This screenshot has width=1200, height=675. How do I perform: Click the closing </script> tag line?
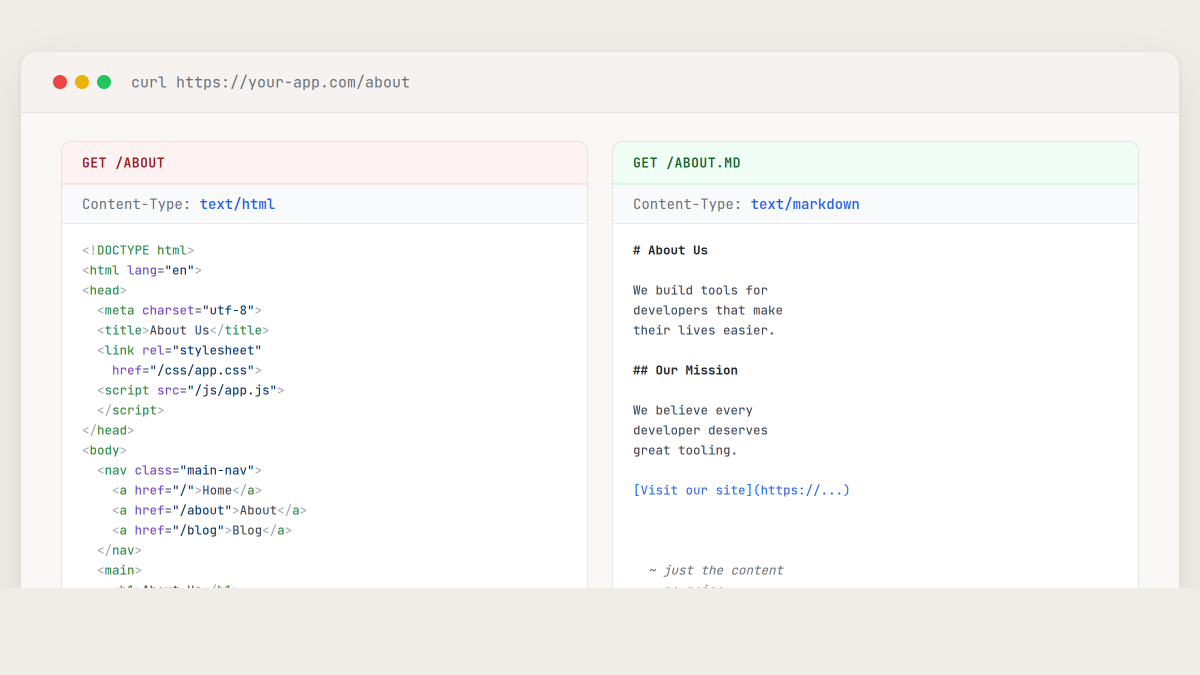coord(131,410)
